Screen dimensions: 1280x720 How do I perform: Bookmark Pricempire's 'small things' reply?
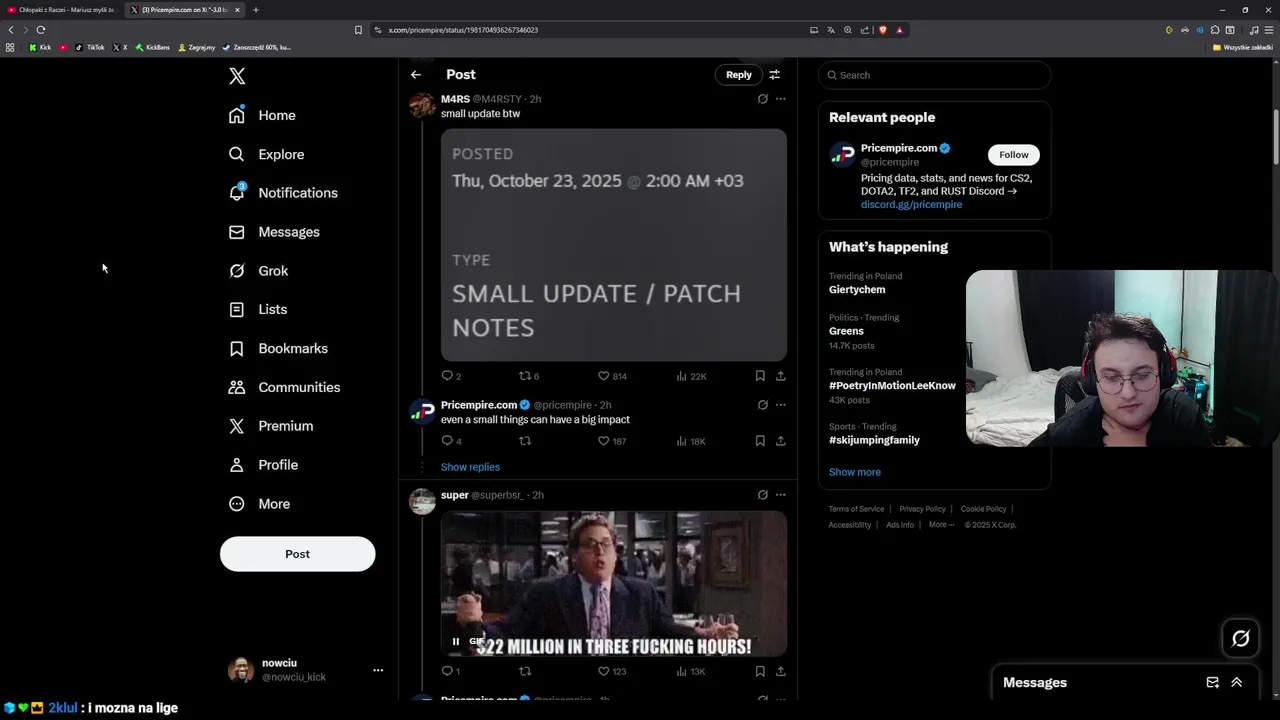pos(760,441)
